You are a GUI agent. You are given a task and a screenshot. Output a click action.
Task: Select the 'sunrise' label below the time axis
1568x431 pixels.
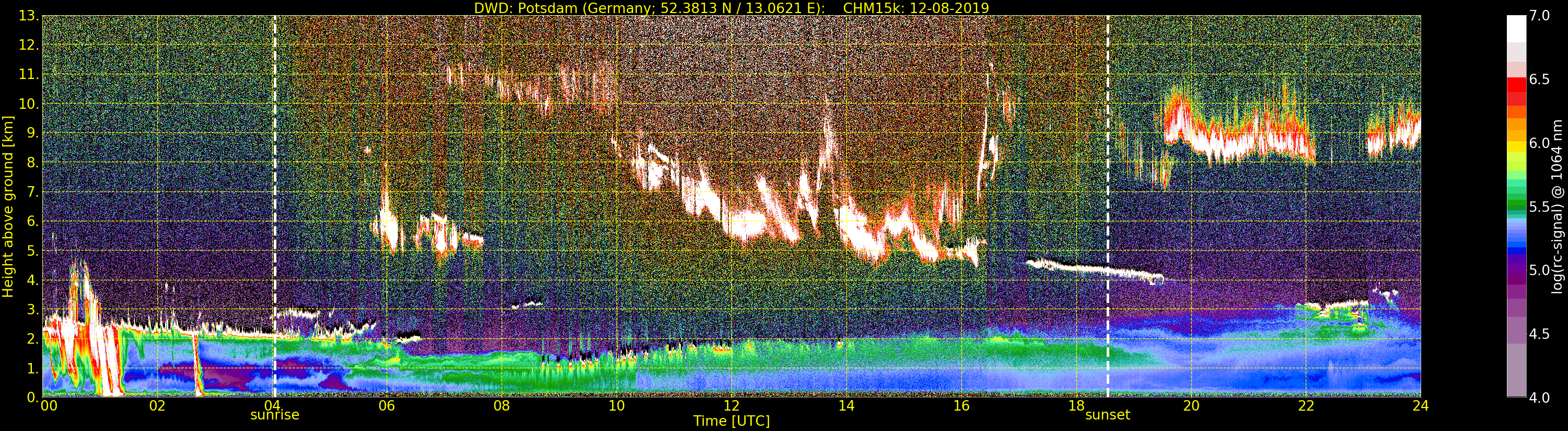274,415
